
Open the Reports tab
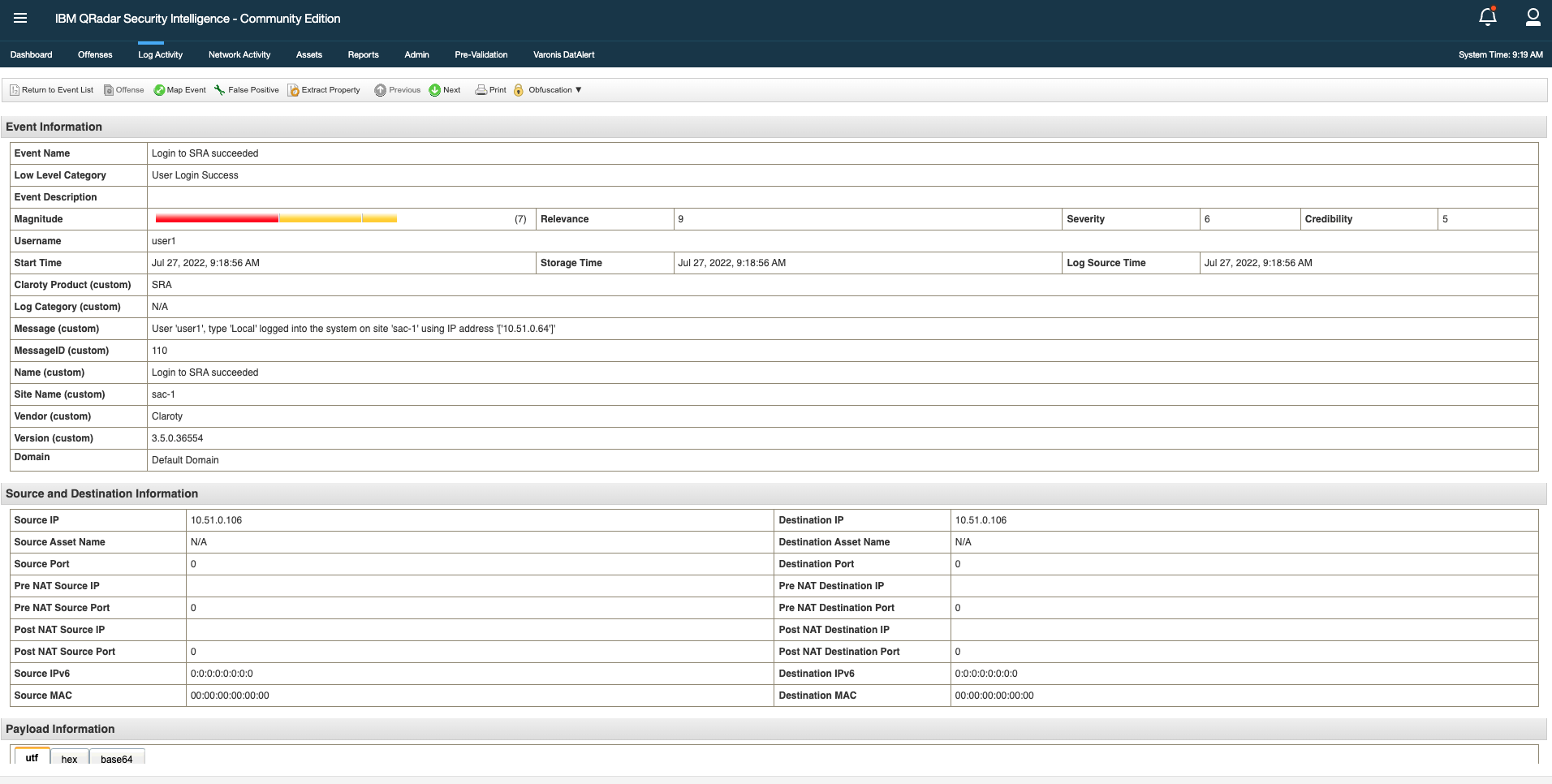tap(363, 54)
